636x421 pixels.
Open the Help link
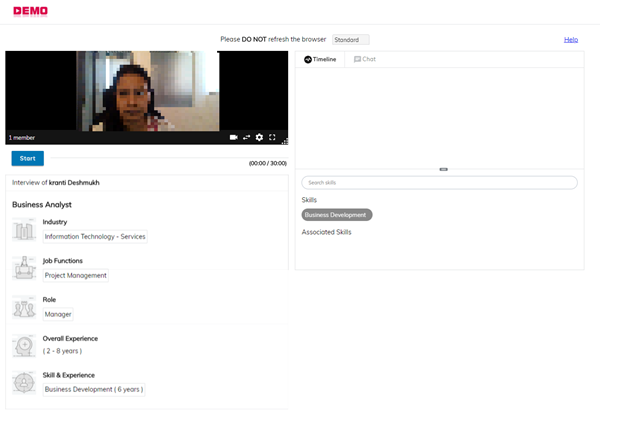point(571,40)
